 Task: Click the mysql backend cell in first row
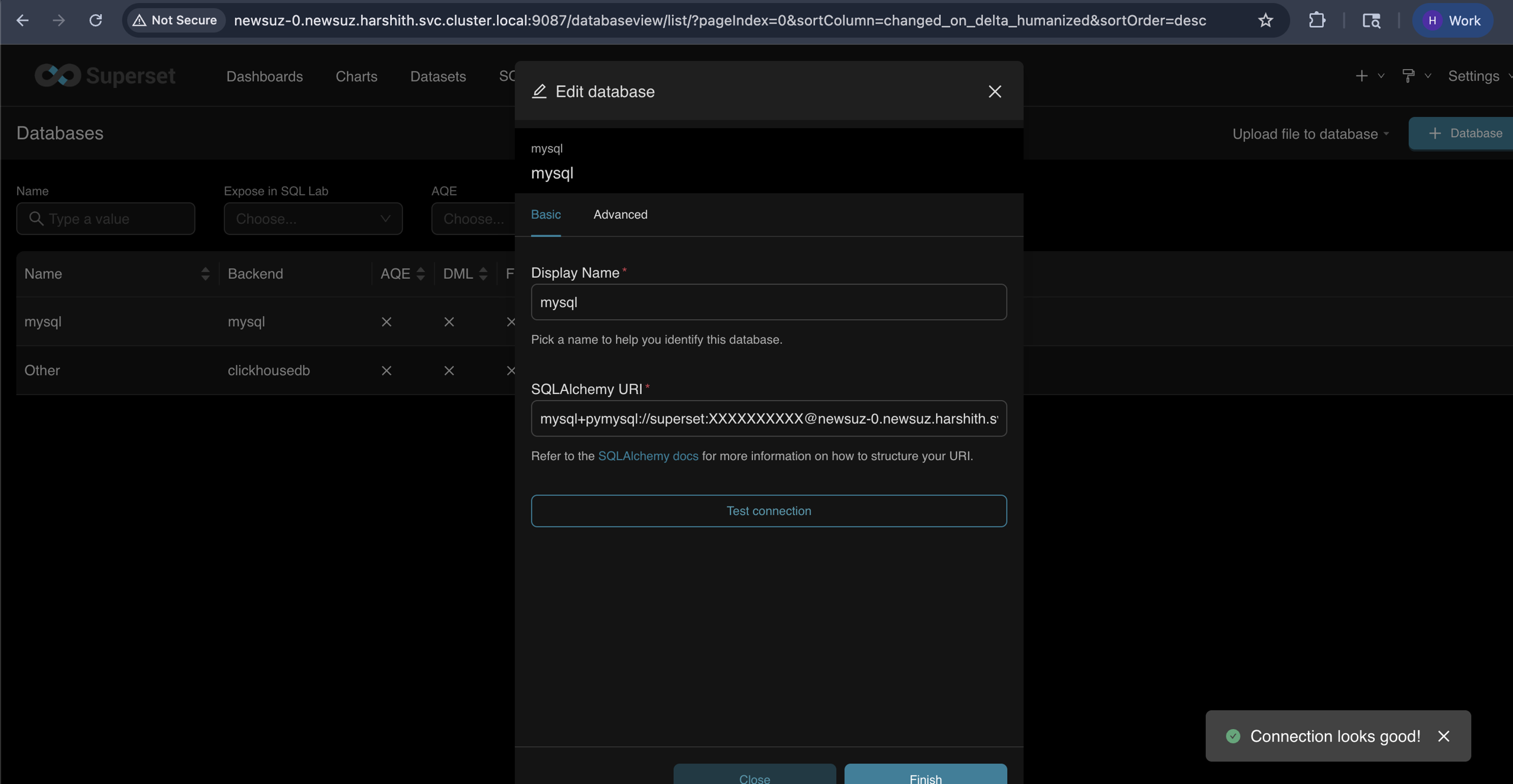(x=246, y=321)
